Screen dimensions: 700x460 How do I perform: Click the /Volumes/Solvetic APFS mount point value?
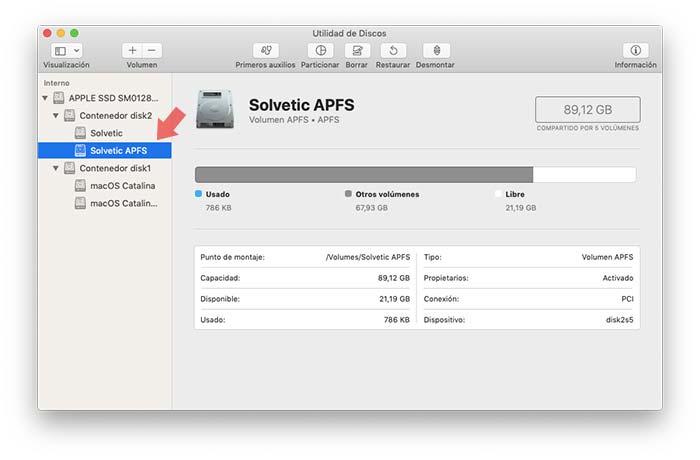[x=368, y=257]
